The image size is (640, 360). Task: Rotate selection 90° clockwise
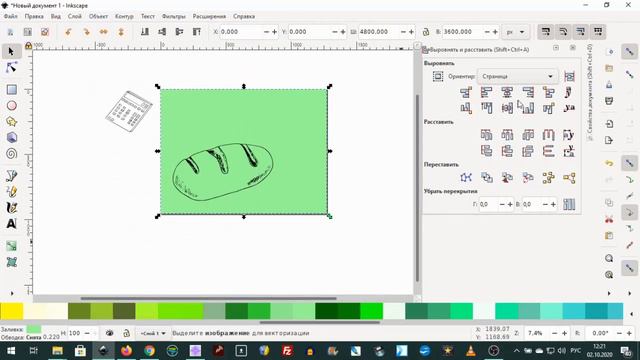pos(86,32)
